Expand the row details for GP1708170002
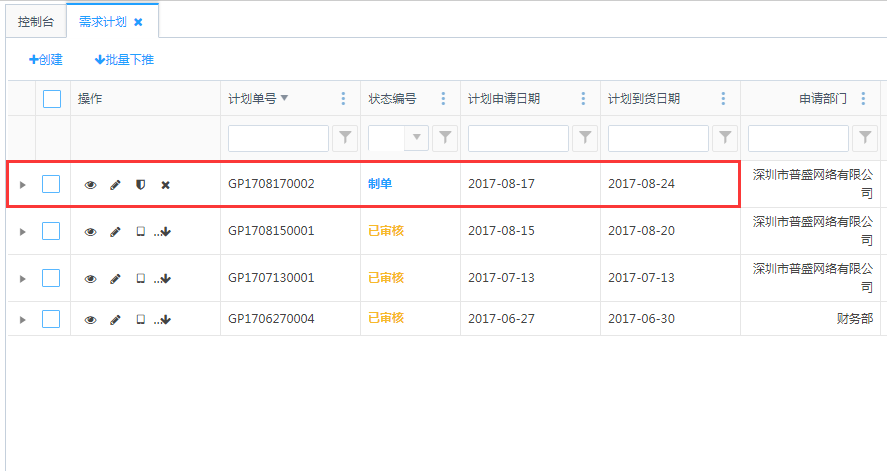Viewport: 887px width, 471px height. pos(22,185)
